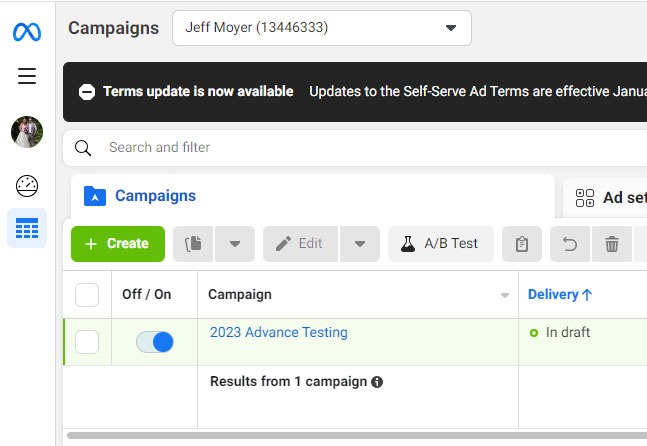The image size is (647, 446).
Task: Switch to the Ad sets tab
Action: tap(605, 198)
